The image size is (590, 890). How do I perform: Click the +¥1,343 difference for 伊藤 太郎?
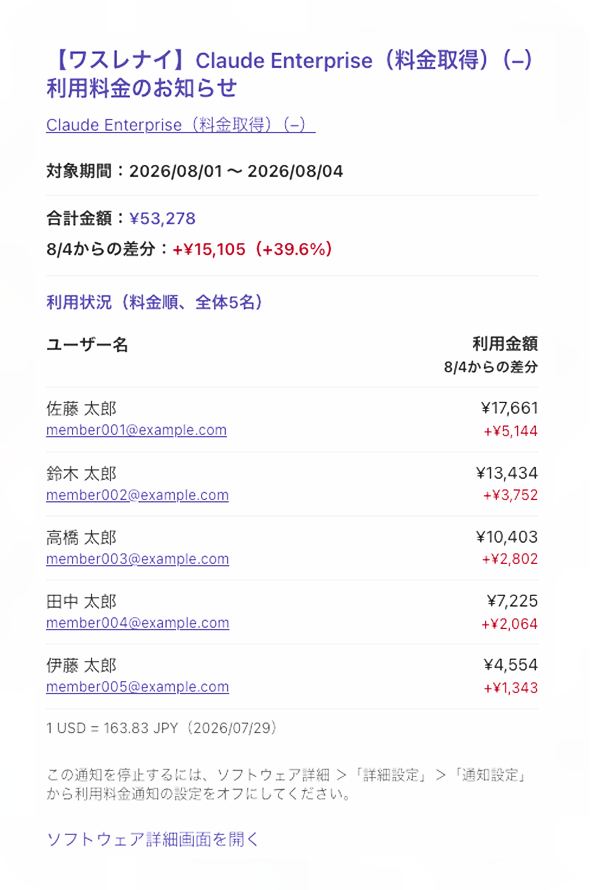point(511,688)
